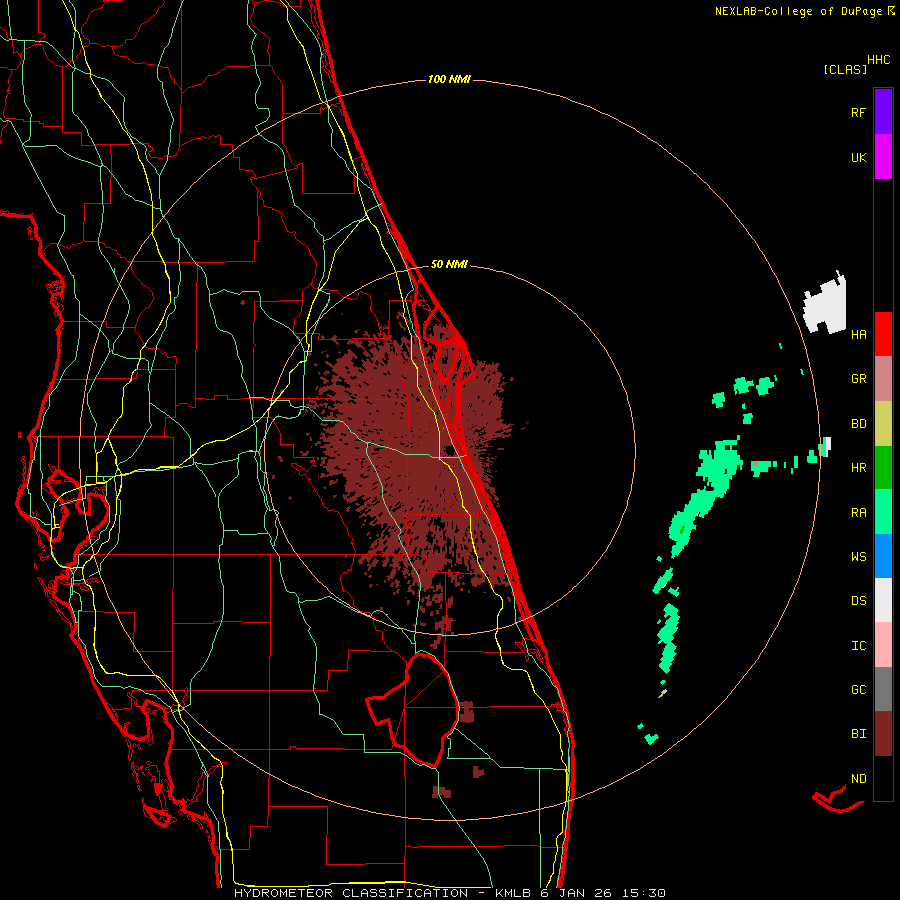Click the RF legend label

[858, 112]
